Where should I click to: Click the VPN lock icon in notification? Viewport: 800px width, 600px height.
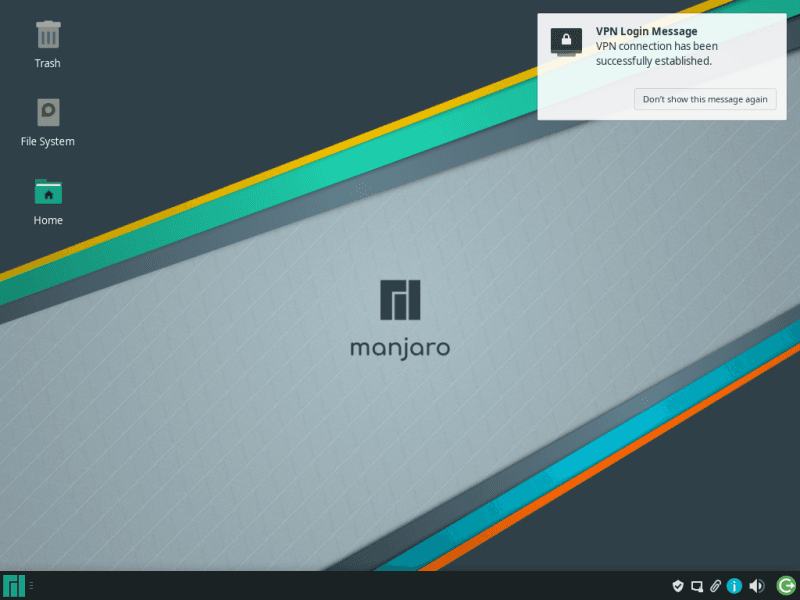coord(566,41)
